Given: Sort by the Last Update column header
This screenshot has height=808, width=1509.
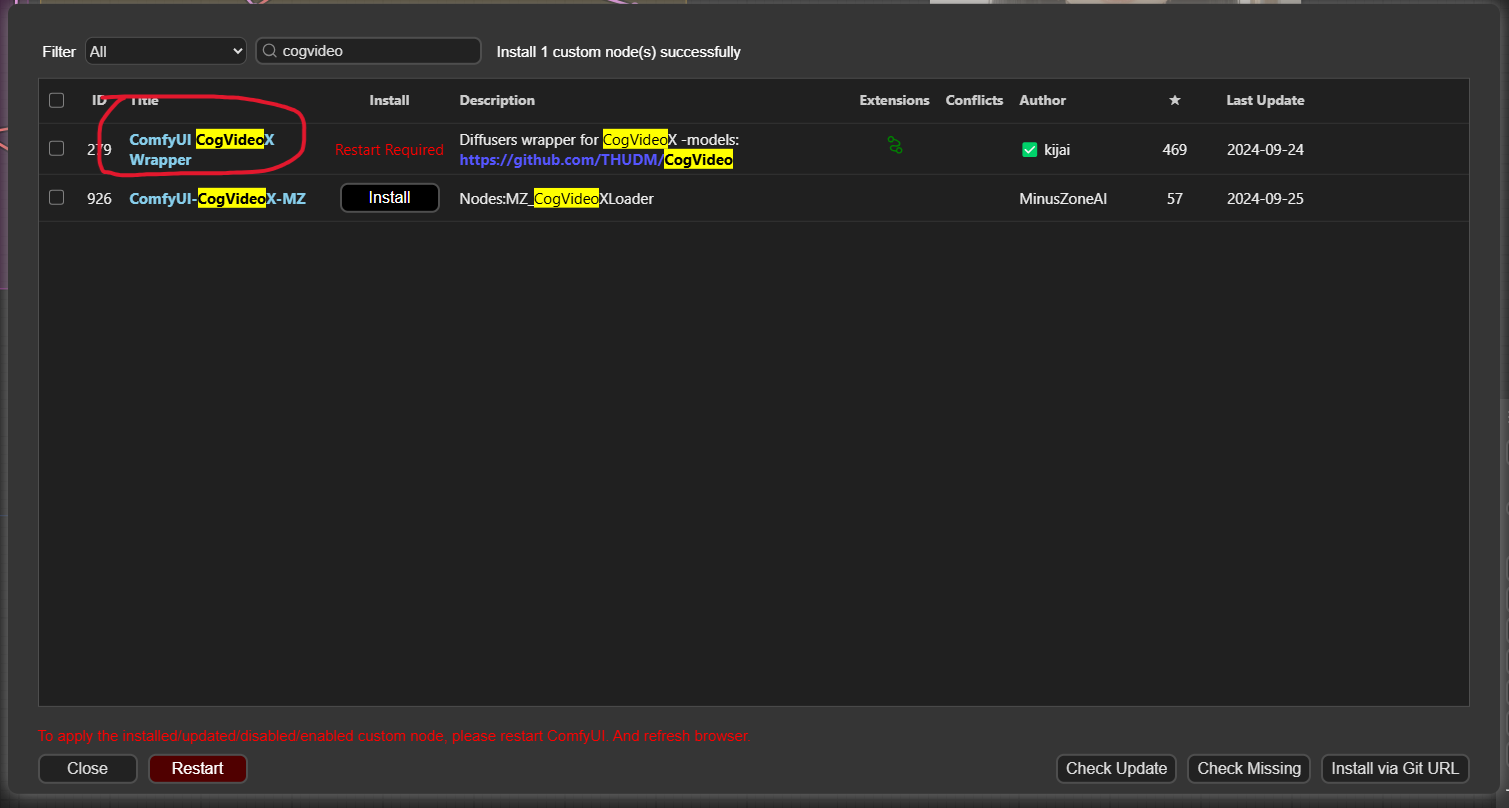Looking at the screenshot, I should click(1265, 100).
